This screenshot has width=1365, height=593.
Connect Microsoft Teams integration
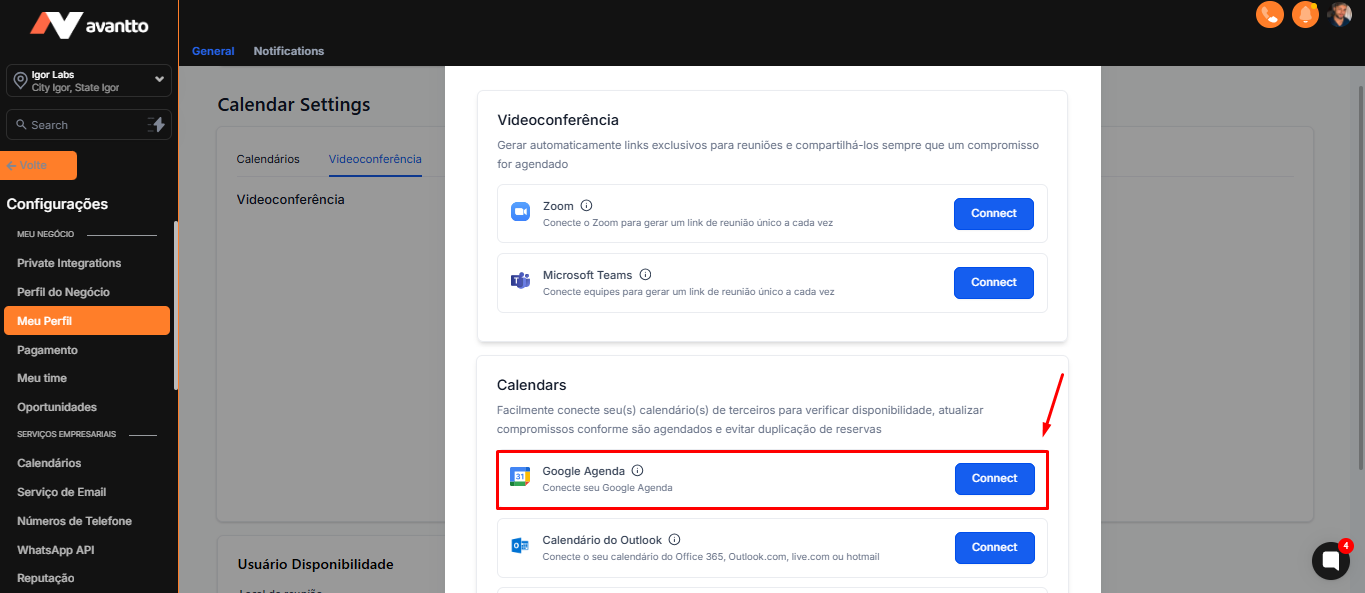click(x=993, y=282)
